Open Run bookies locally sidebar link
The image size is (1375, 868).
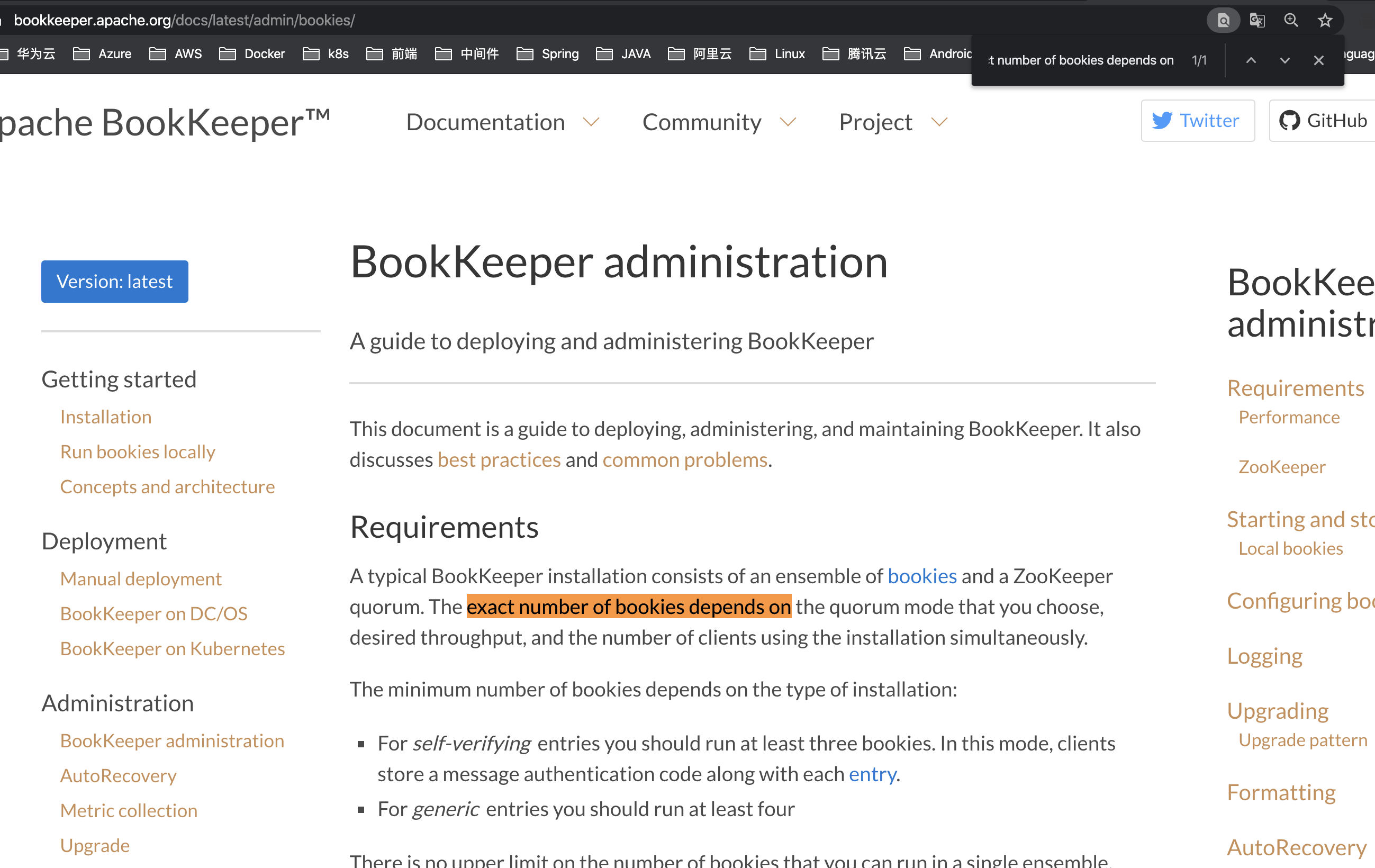pyautogui.click(x=137, y=451)
